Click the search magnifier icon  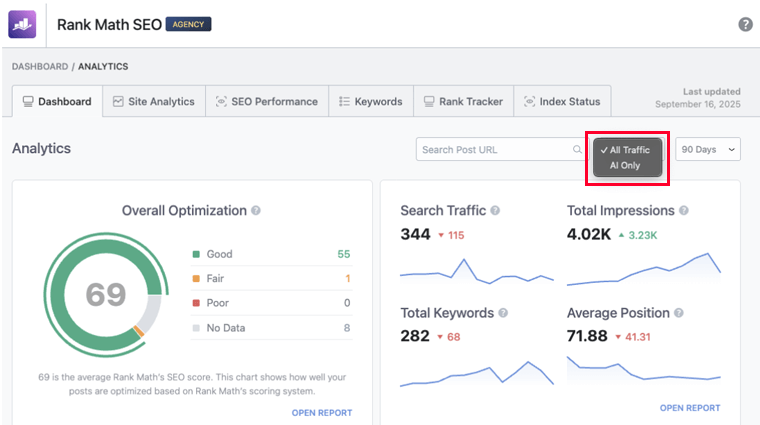577,149
